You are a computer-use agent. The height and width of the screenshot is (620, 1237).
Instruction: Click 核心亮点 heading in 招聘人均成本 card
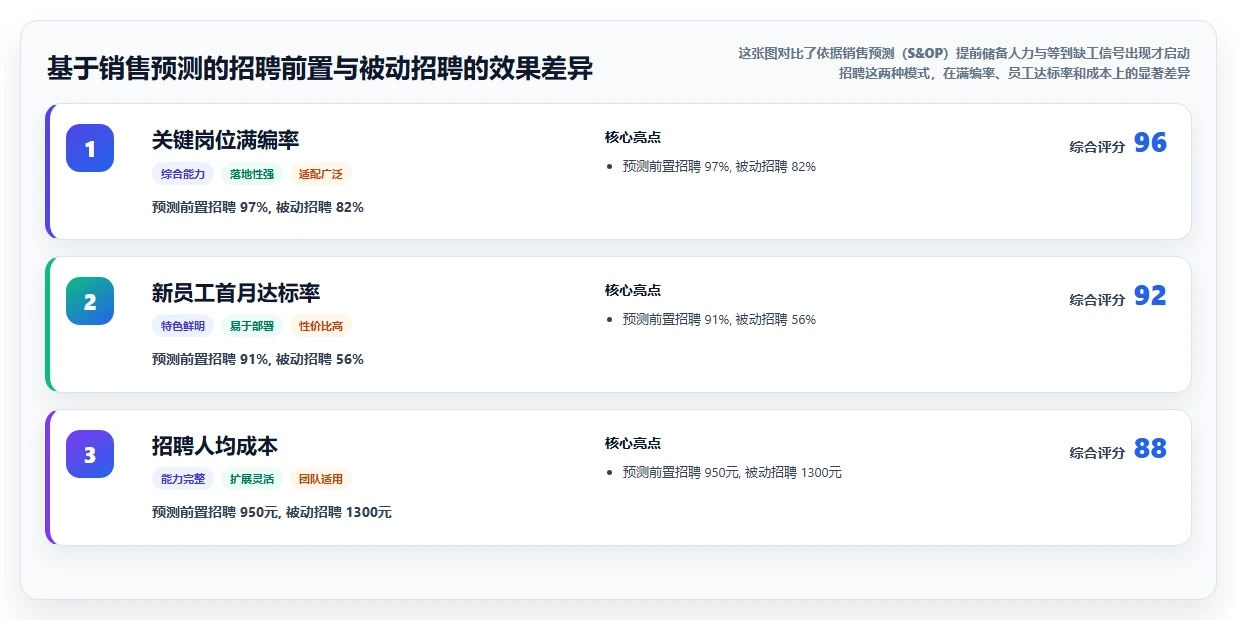click(633, 444)
